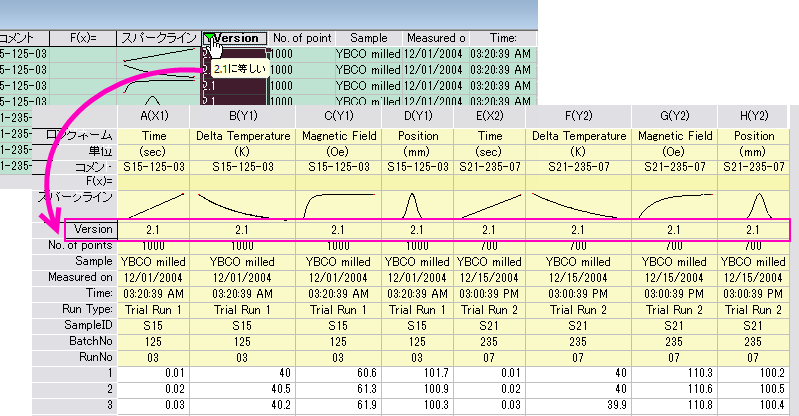Open the sparkline thumbnail in column E
Screen dimensions: 799x416
(x=489, y=205)
